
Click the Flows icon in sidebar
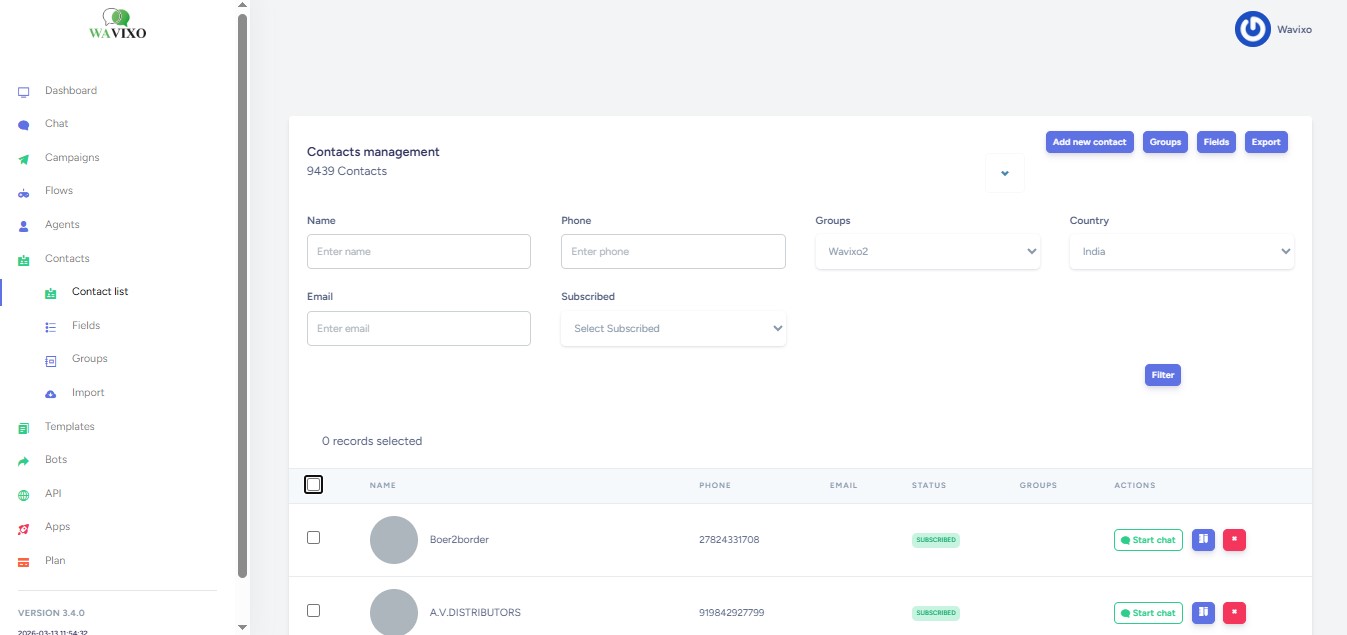pos(24,192)
